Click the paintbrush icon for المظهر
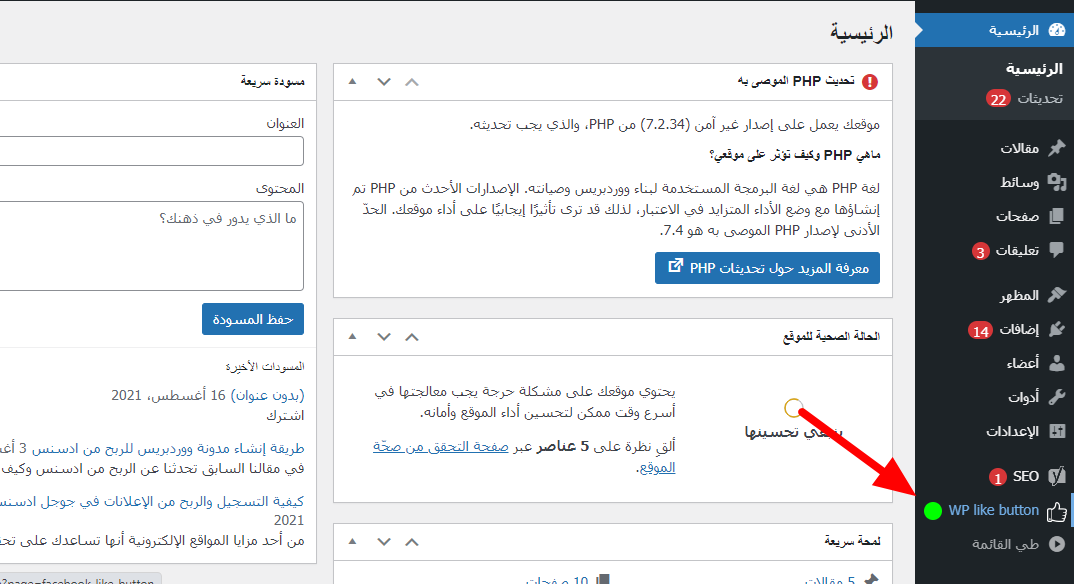The height and width of the screenshot is (584, 1074). pos(1057,294)
